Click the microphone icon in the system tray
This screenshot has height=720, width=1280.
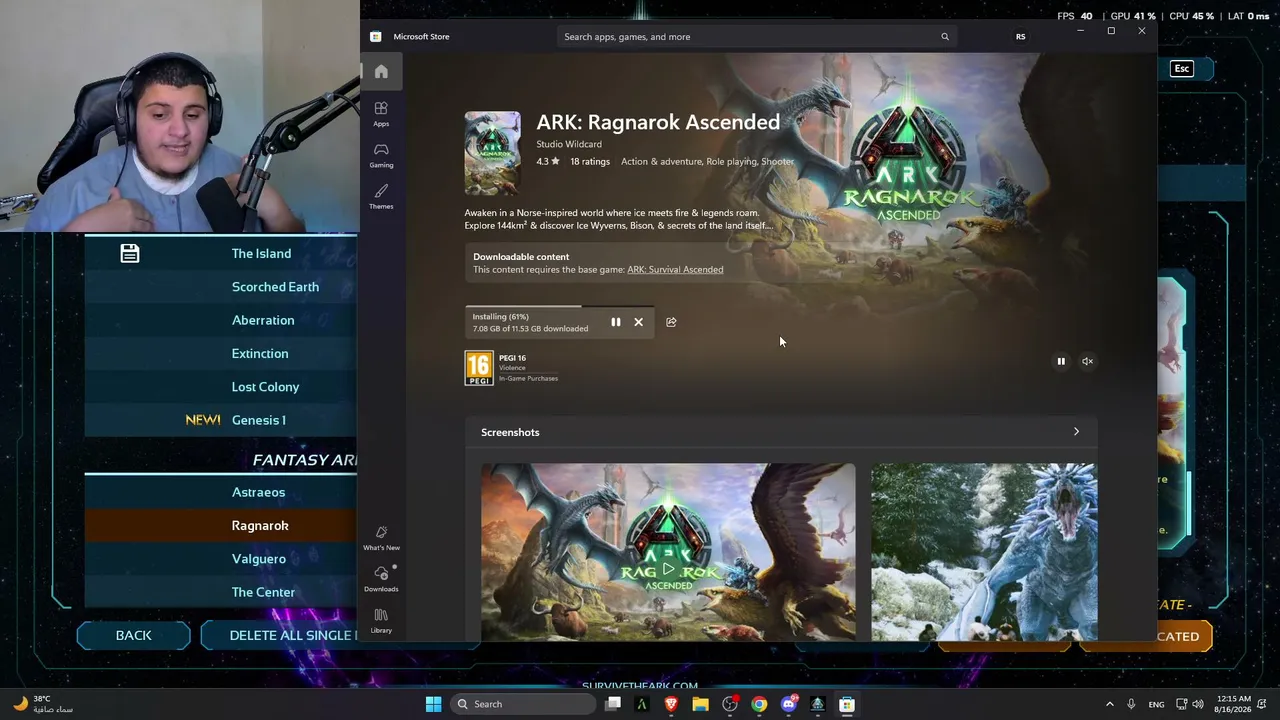(1131, 704)
